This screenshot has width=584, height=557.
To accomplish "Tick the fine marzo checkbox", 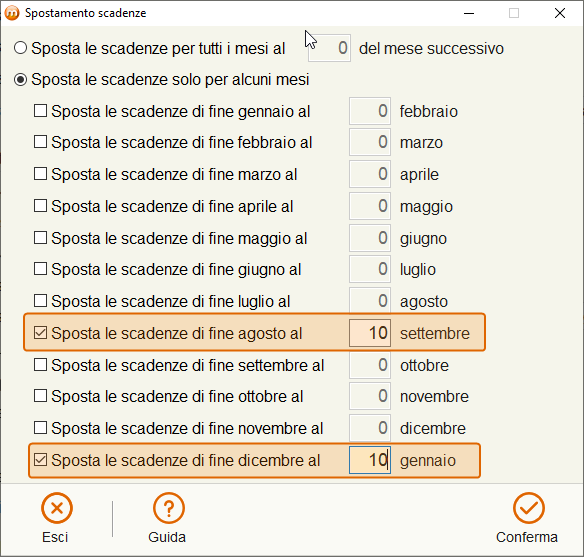I will pos(40,174).
